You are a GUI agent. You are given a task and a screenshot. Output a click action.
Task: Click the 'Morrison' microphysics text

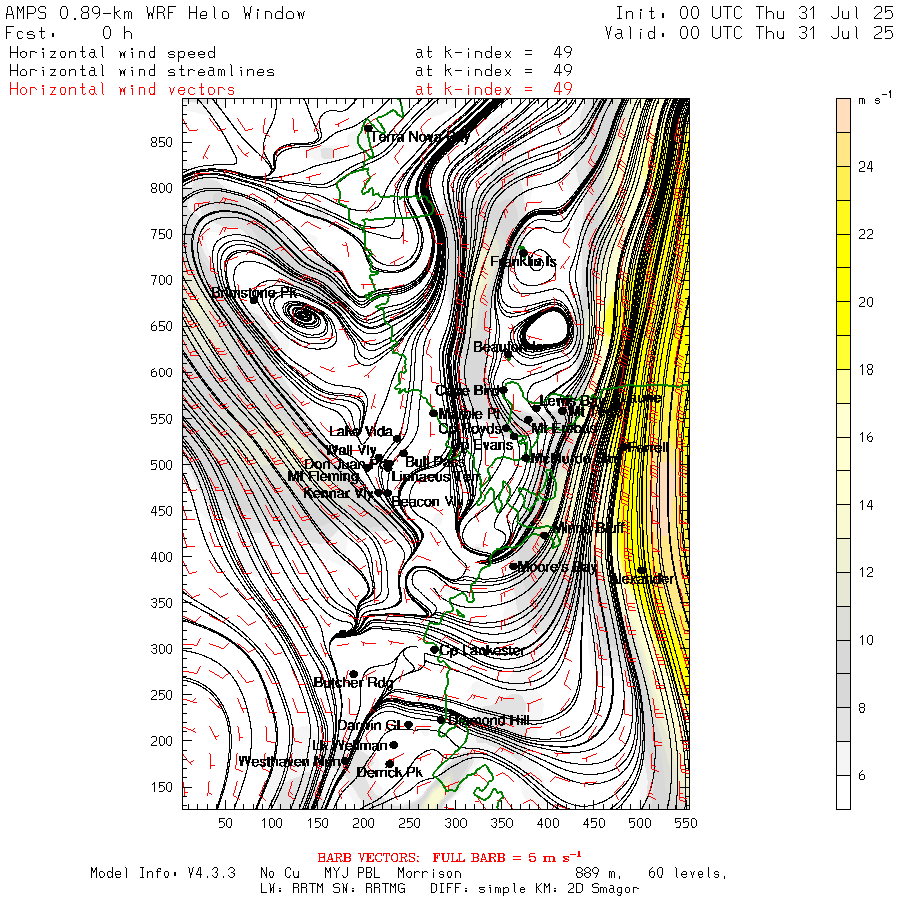click(429, 873)
